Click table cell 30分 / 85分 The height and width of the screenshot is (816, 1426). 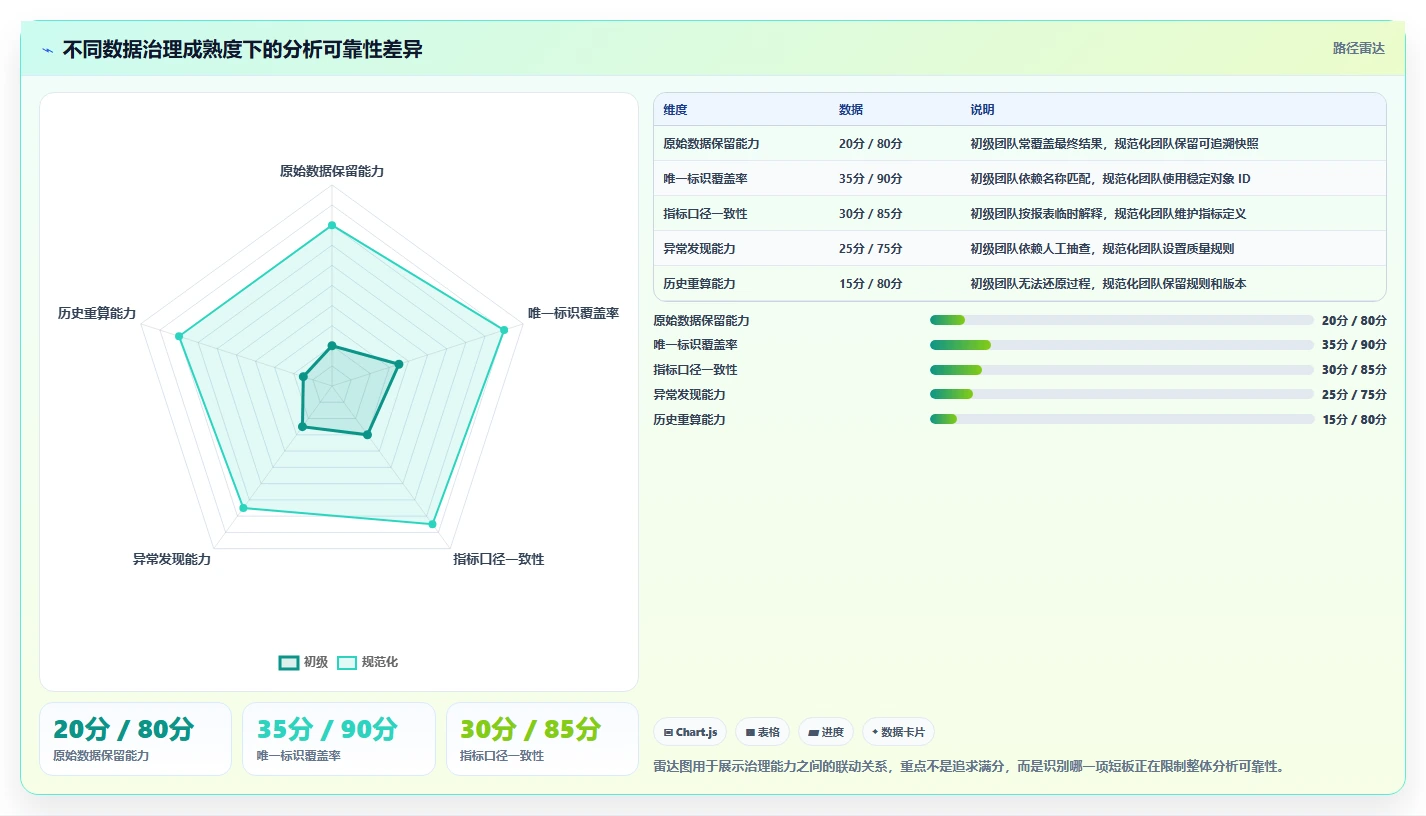[x=871, y=214]
